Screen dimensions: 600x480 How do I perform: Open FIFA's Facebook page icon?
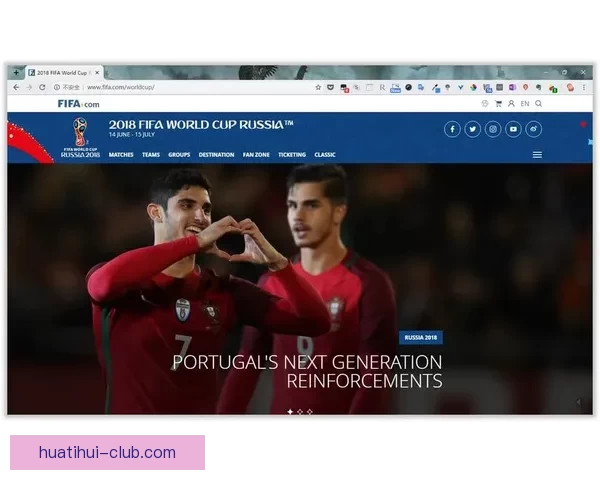(x=452, y=129)
